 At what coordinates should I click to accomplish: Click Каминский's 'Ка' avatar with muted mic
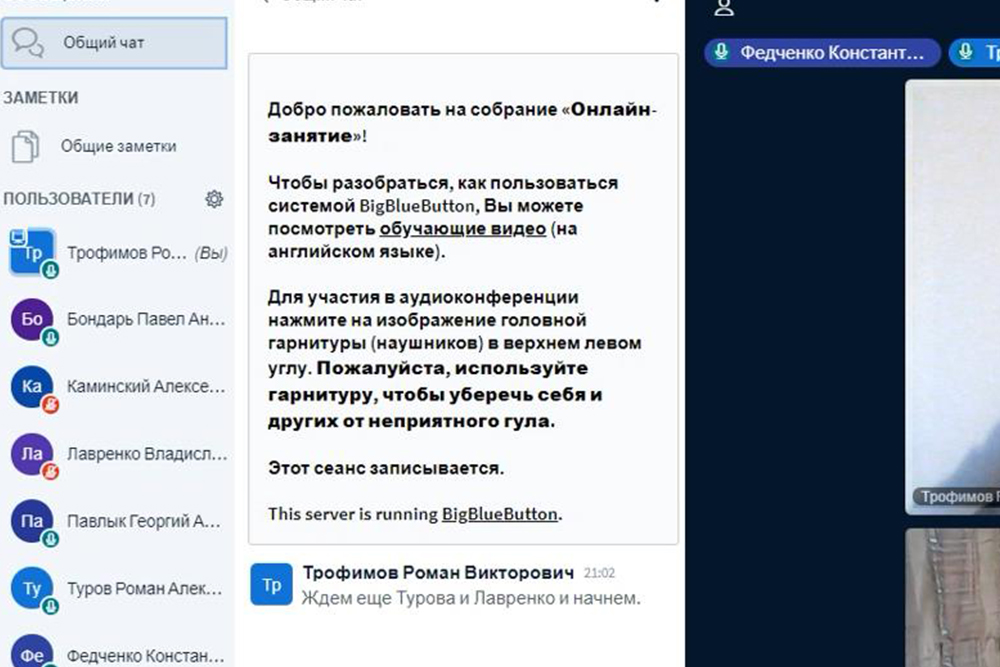point(31,387)
